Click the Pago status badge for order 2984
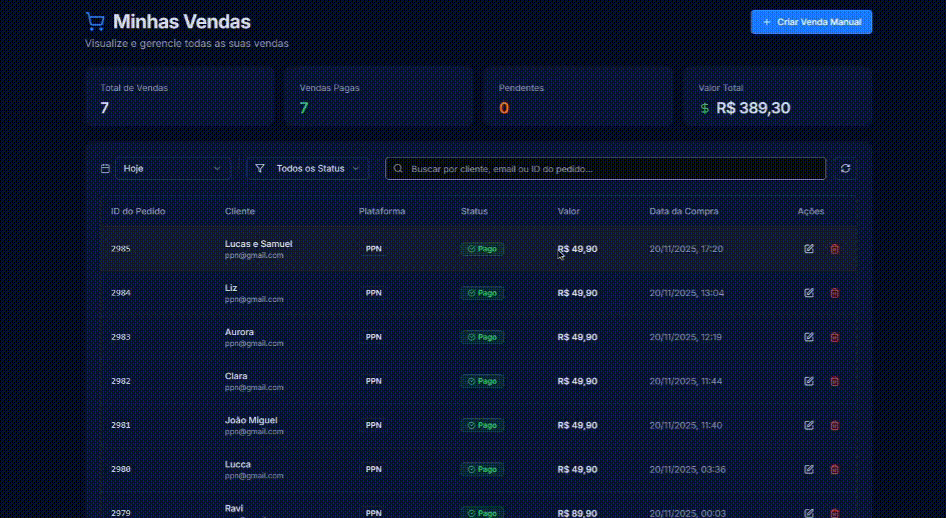This screenshot has height=518, width=946. point(482,293)
